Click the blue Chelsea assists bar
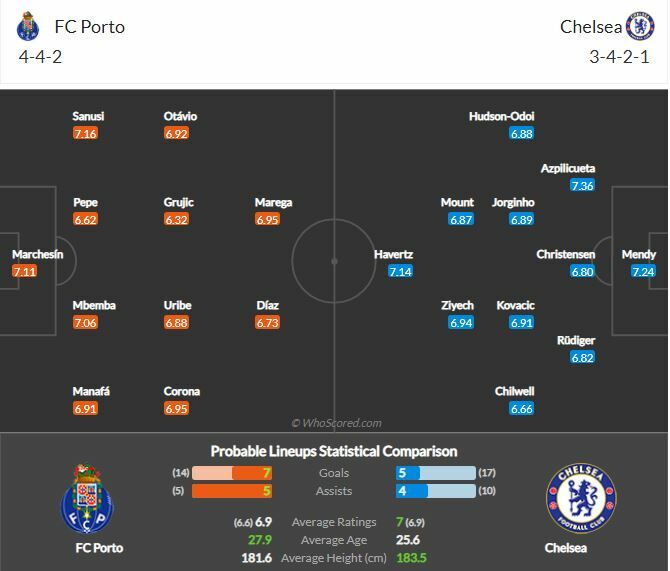Screen dimensions: 670x571 [x=412, y=491]
